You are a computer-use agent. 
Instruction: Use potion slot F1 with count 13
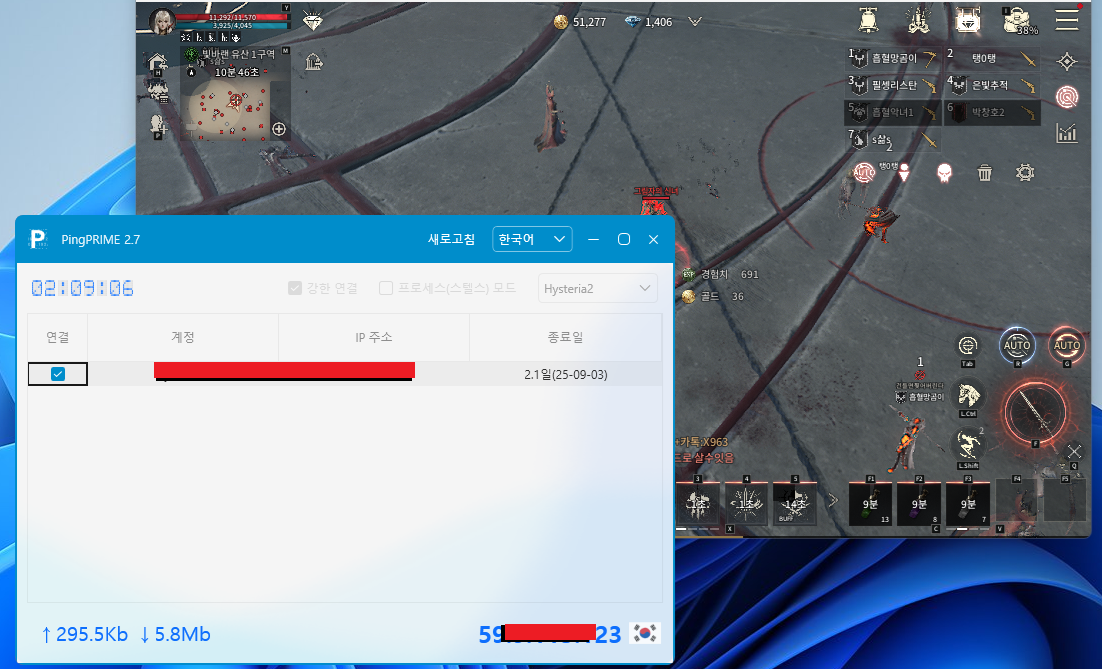pos(870,503)
